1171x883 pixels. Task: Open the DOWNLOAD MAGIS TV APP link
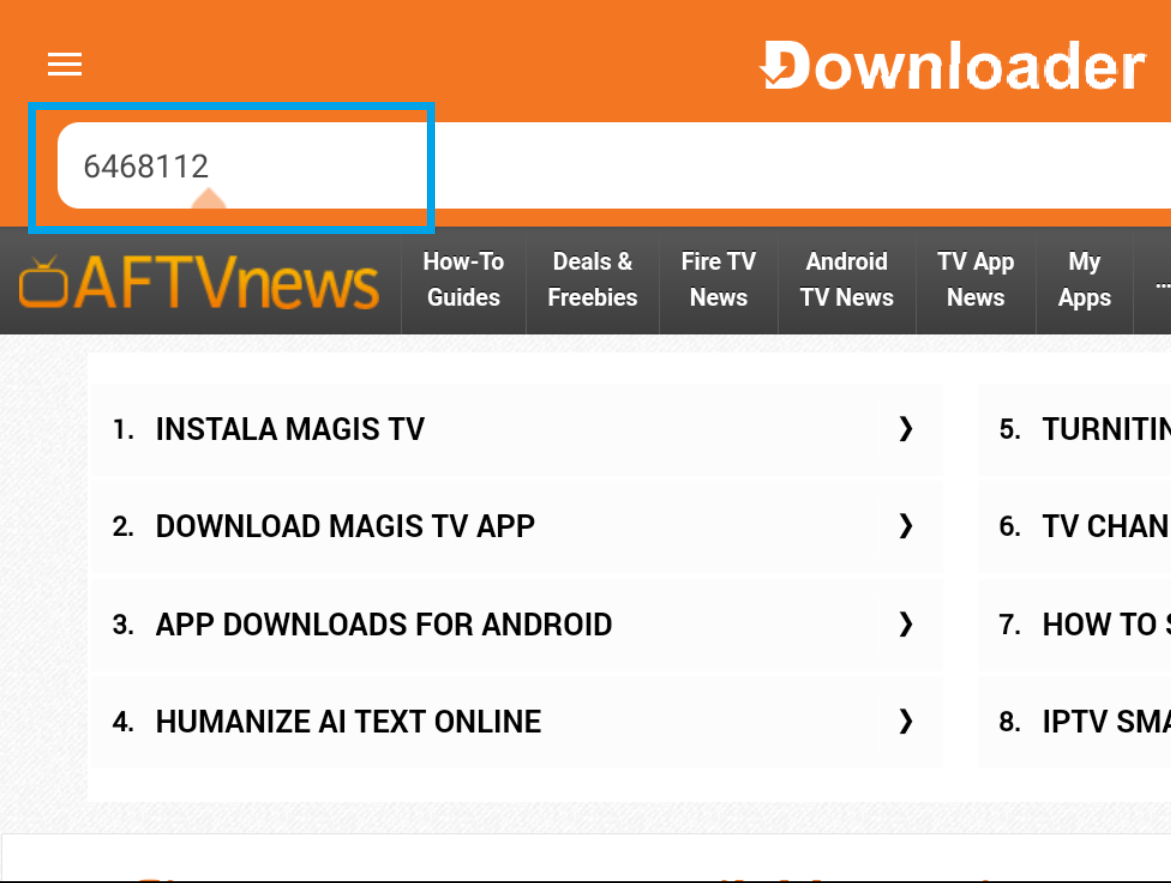345,526
